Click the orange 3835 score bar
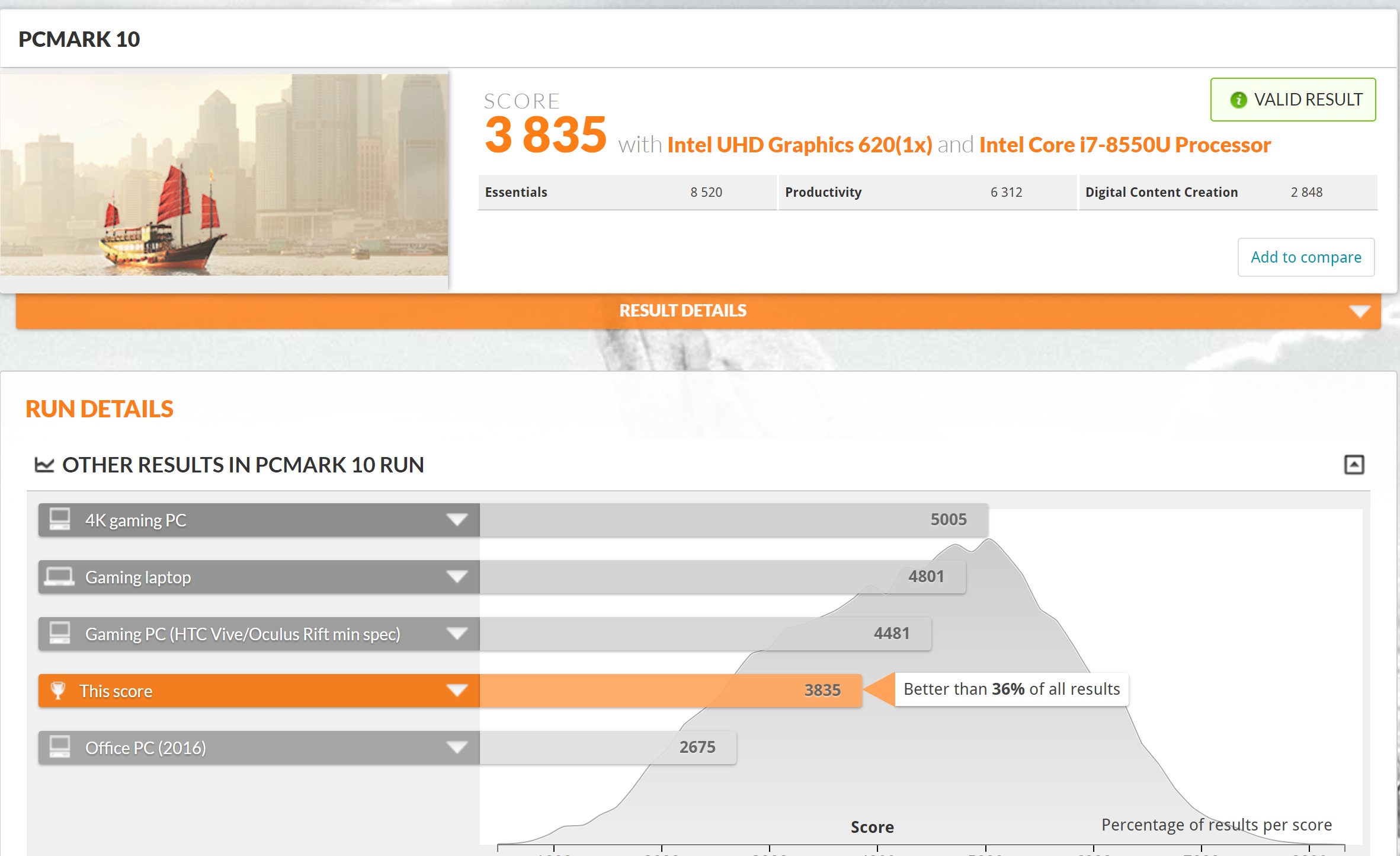The height and width of the screenshot is (856, 1400). [671, 691]
